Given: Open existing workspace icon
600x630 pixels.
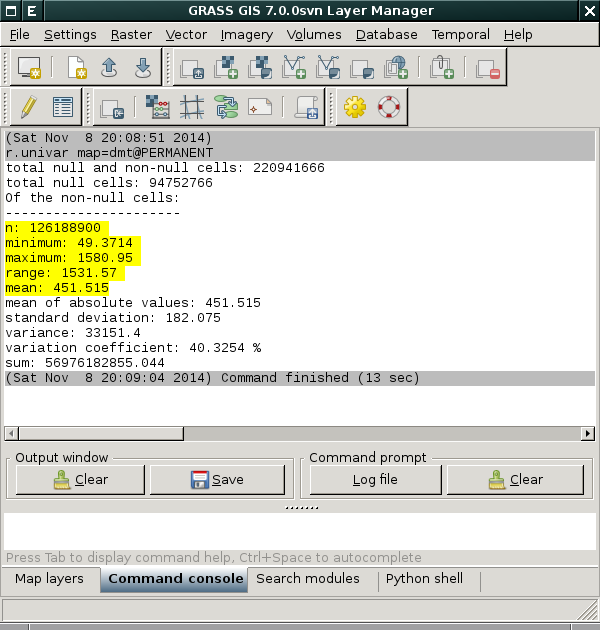Looking at the screenshot, I should point(109,67).
